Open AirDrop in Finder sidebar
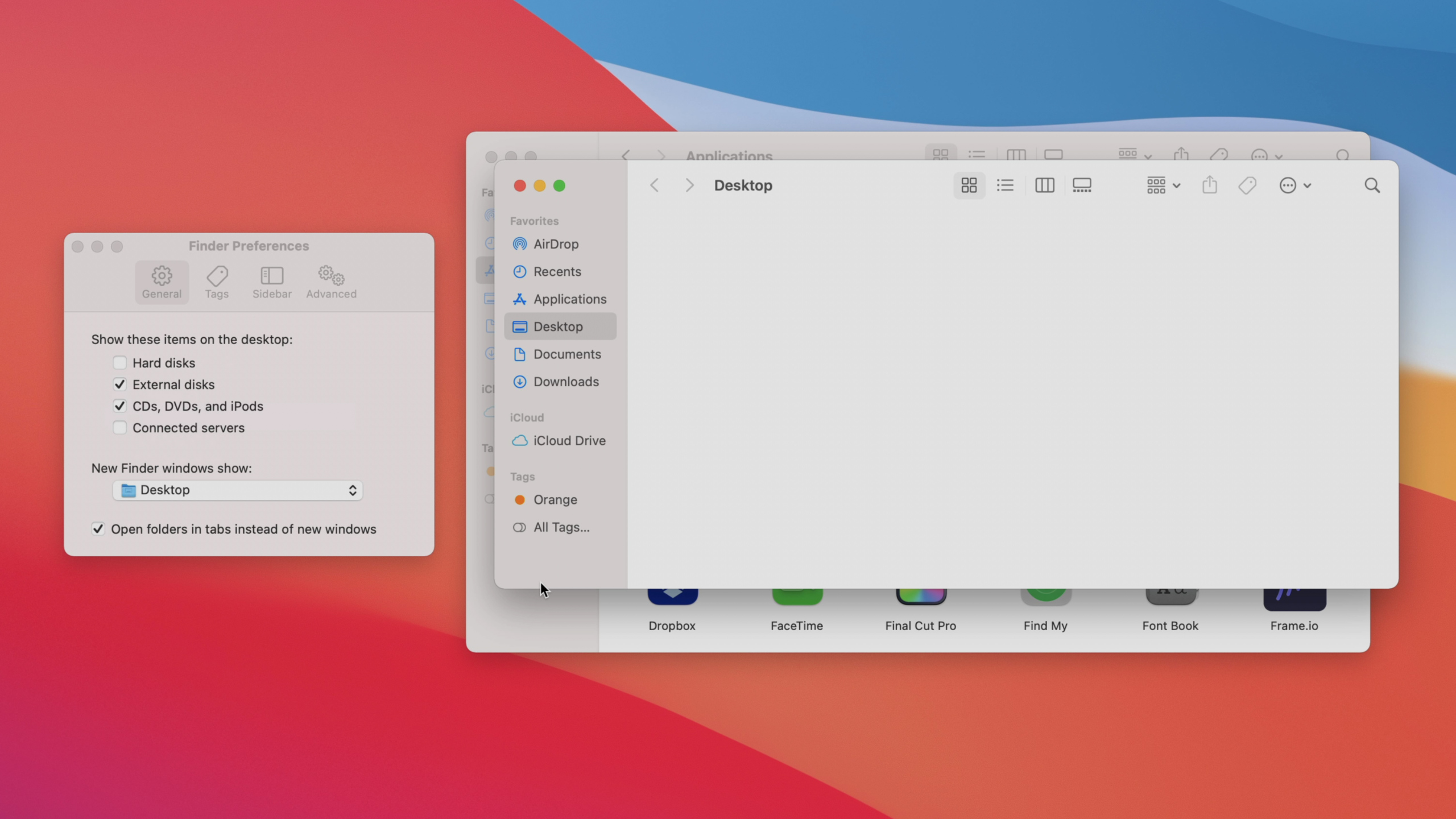Viewport: 1456px width, 819px height. tap(556, 244)
